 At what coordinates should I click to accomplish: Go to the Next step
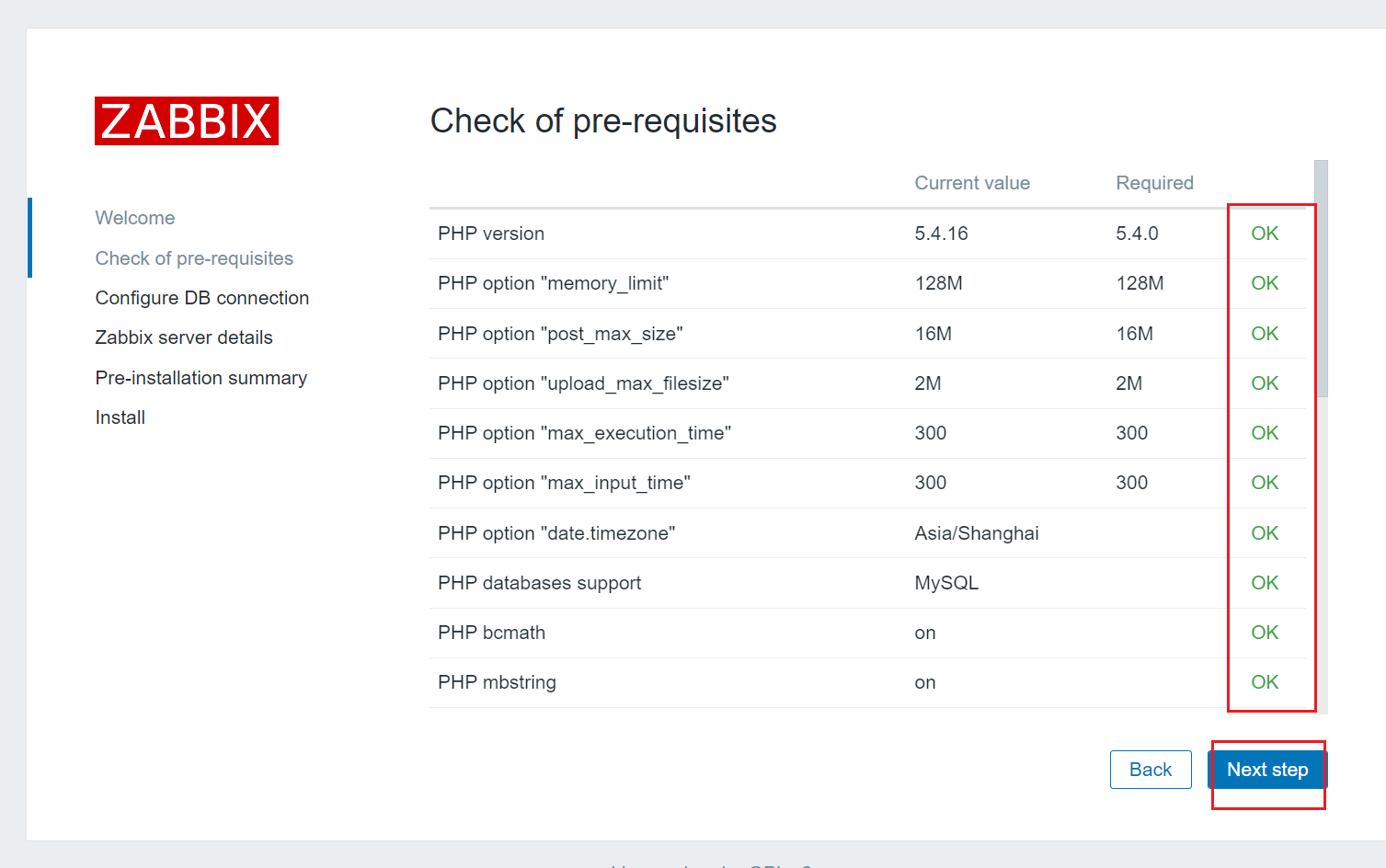tap(1267, 770)
